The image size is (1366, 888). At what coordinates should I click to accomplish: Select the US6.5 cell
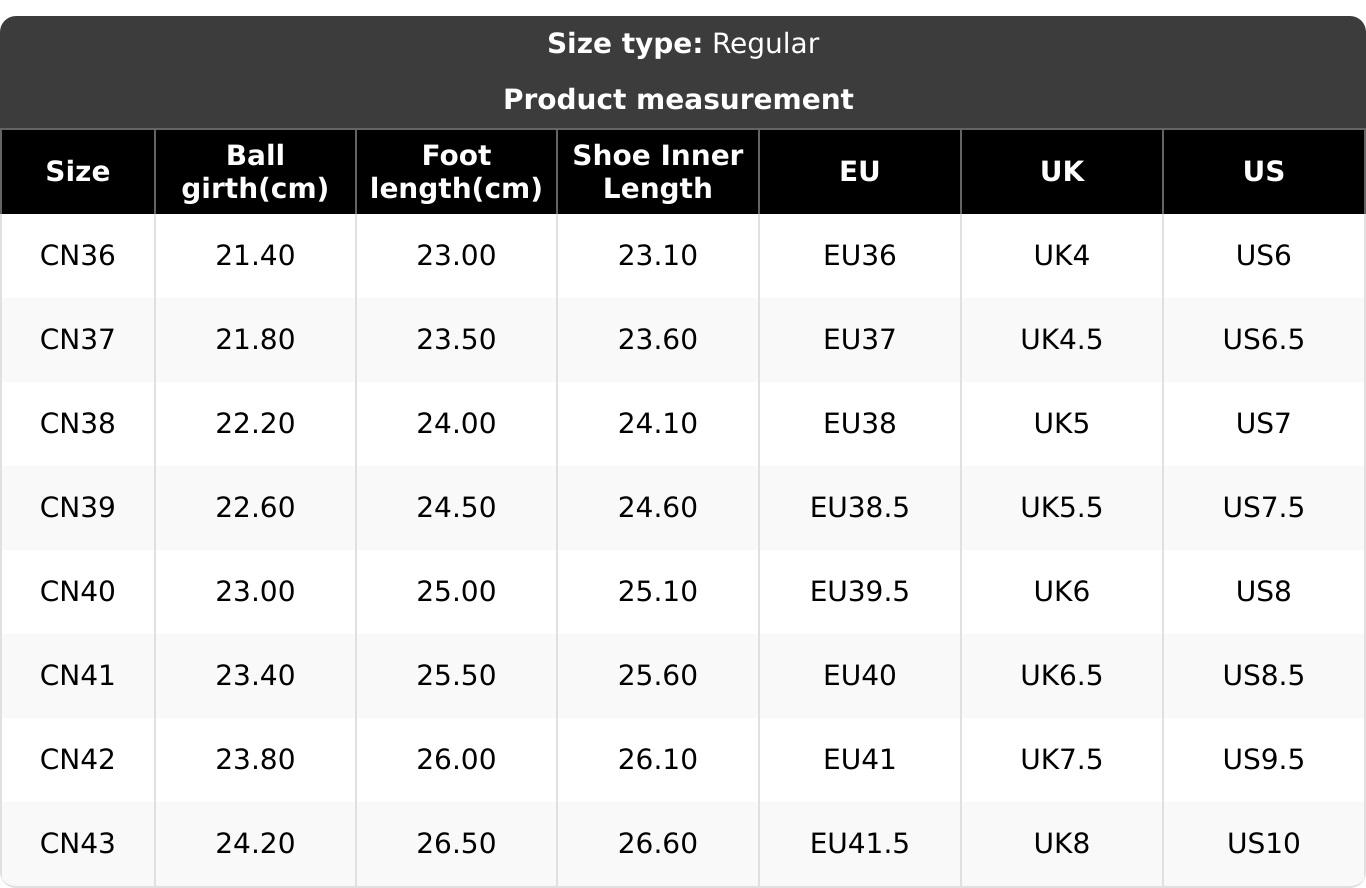[1263, 340]
